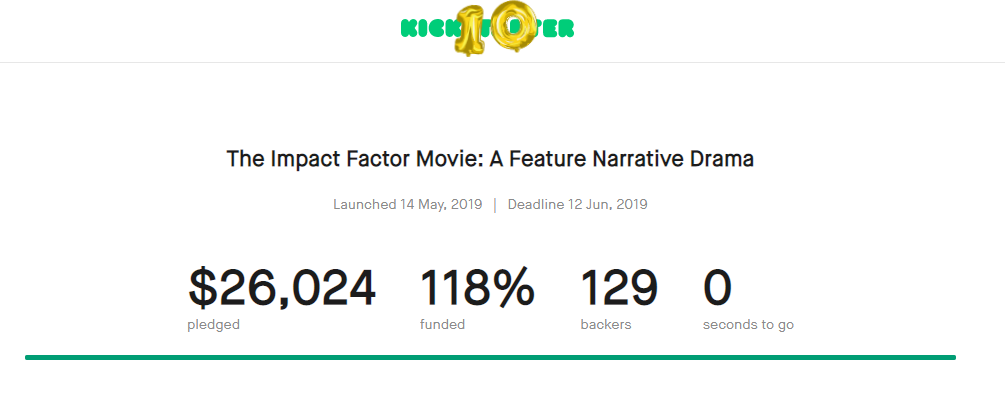Select the Launched 14 May, 2019 date
Image resolution: width=1005 pixels, height=401 pixels.
point(408,205)
